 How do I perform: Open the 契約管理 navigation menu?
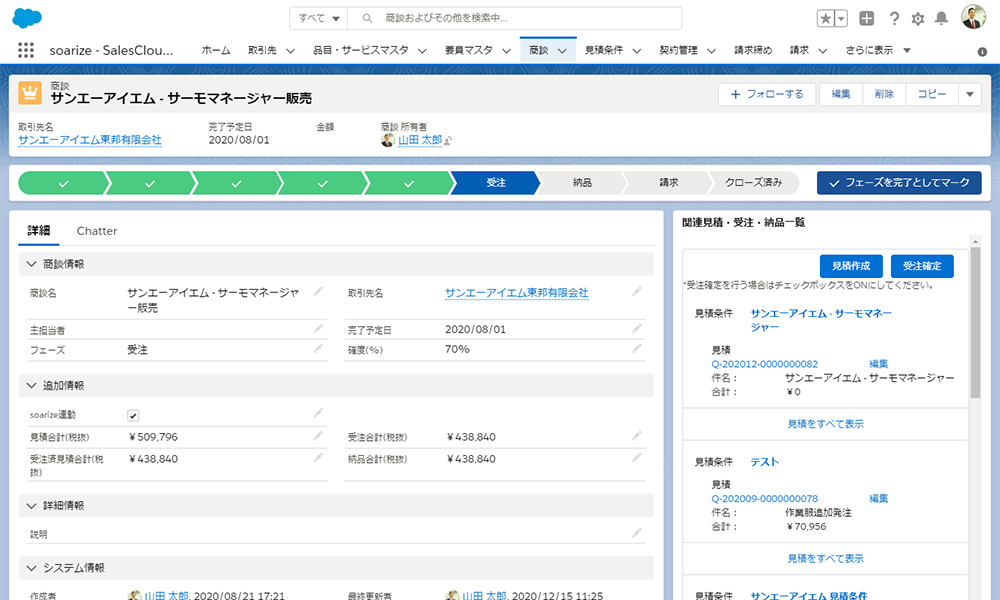(x=686, y=48)
